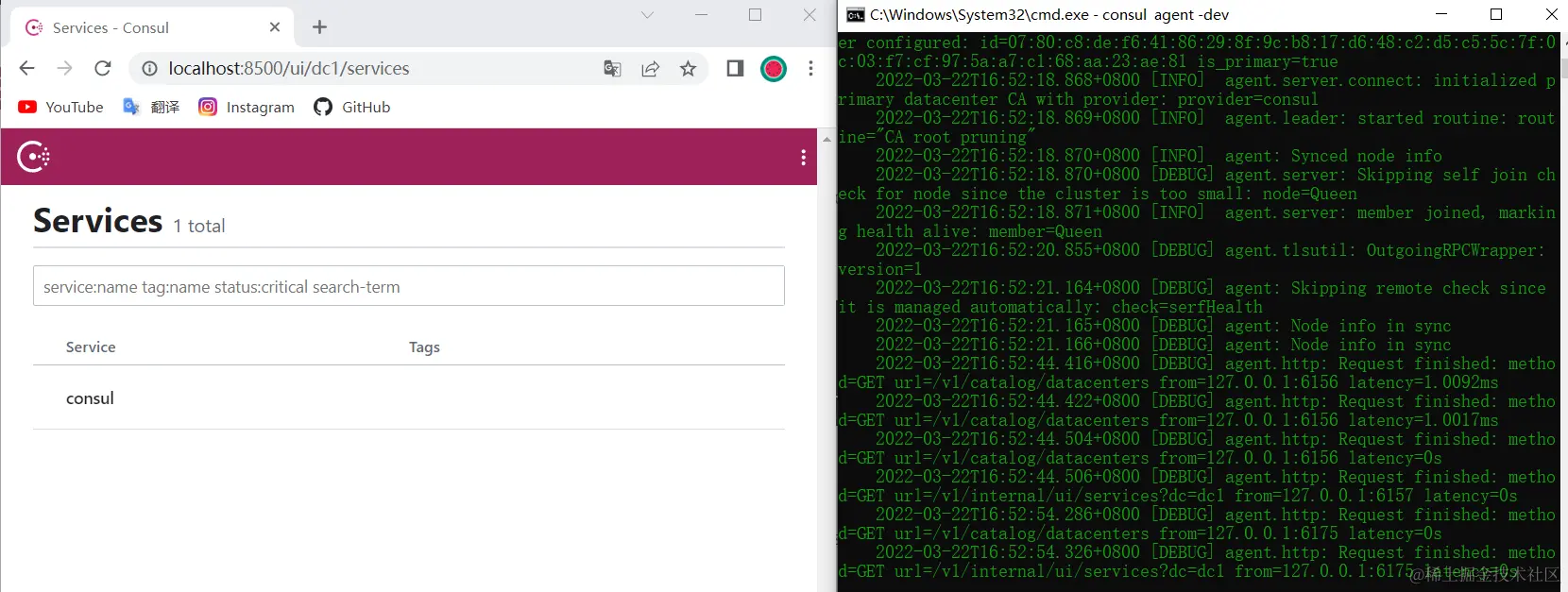Open the YouTube bookmark

point(60,107)
